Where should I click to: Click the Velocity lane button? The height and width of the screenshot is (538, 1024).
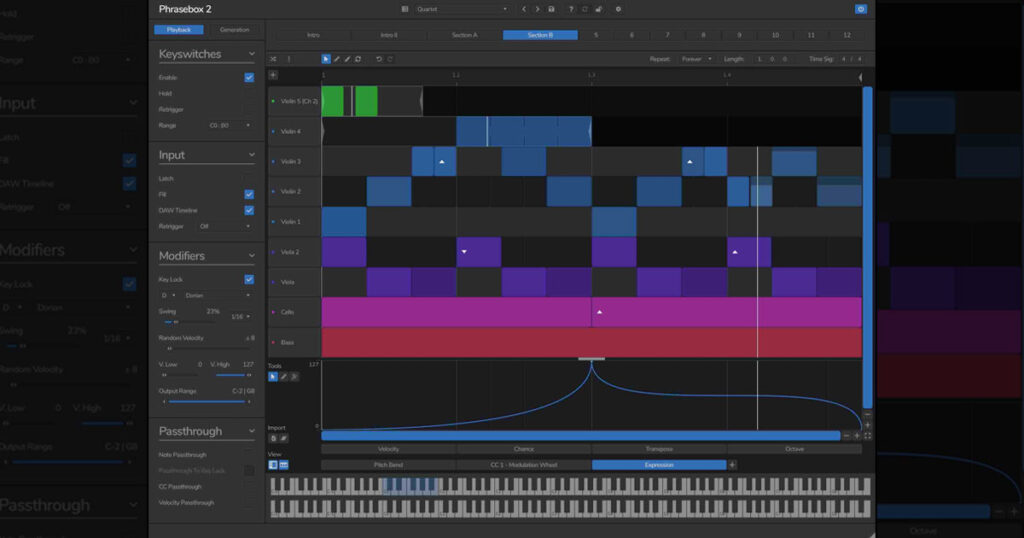coord(389,449)
